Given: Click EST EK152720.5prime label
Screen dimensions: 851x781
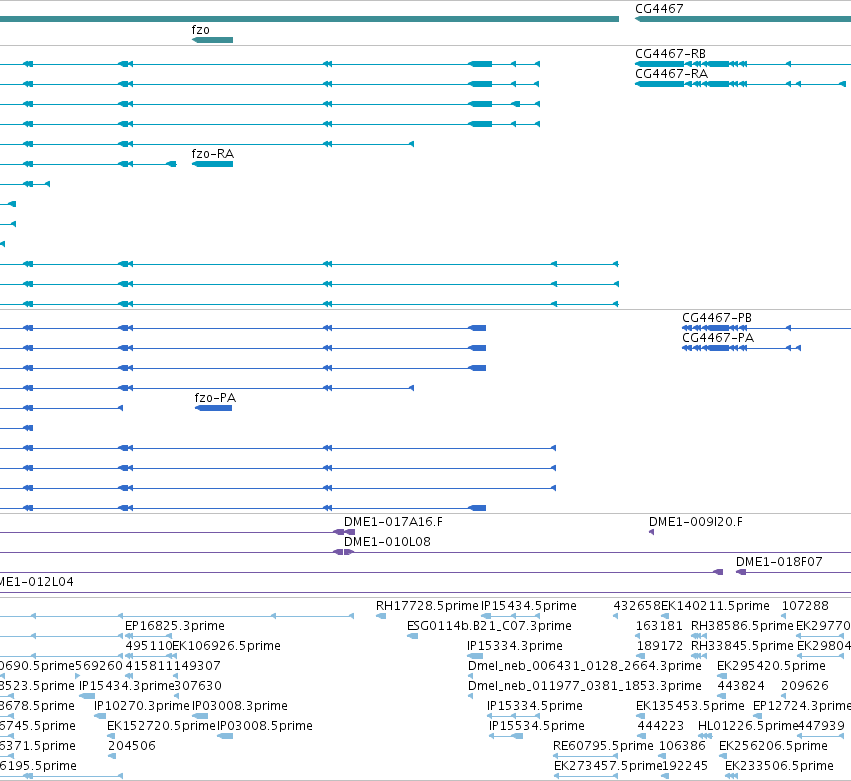Looking at the screenshot, I should coord(161,726).
